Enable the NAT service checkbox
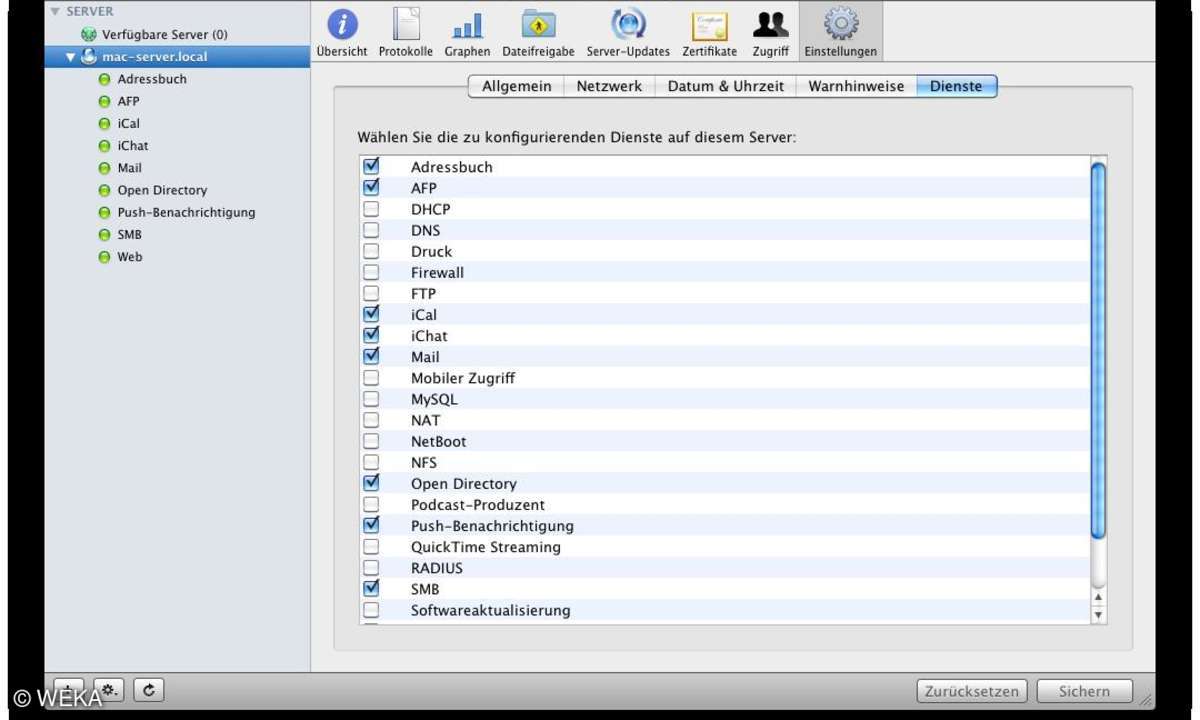The width and height of the screenshot is (1200, 720). [371, 420]
